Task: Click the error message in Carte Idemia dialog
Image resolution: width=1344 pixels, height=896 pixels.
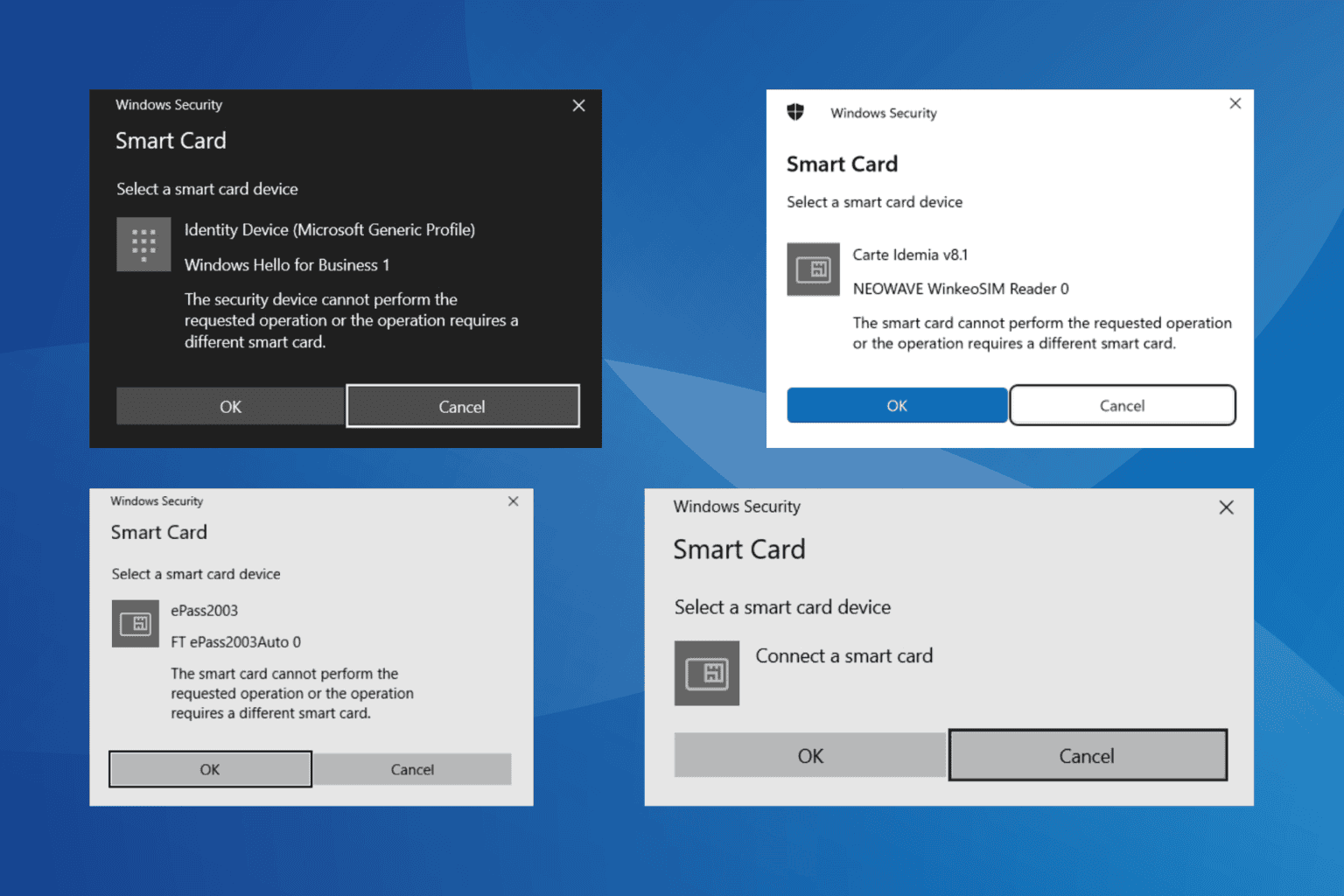Action: [x=1042, y=333]
